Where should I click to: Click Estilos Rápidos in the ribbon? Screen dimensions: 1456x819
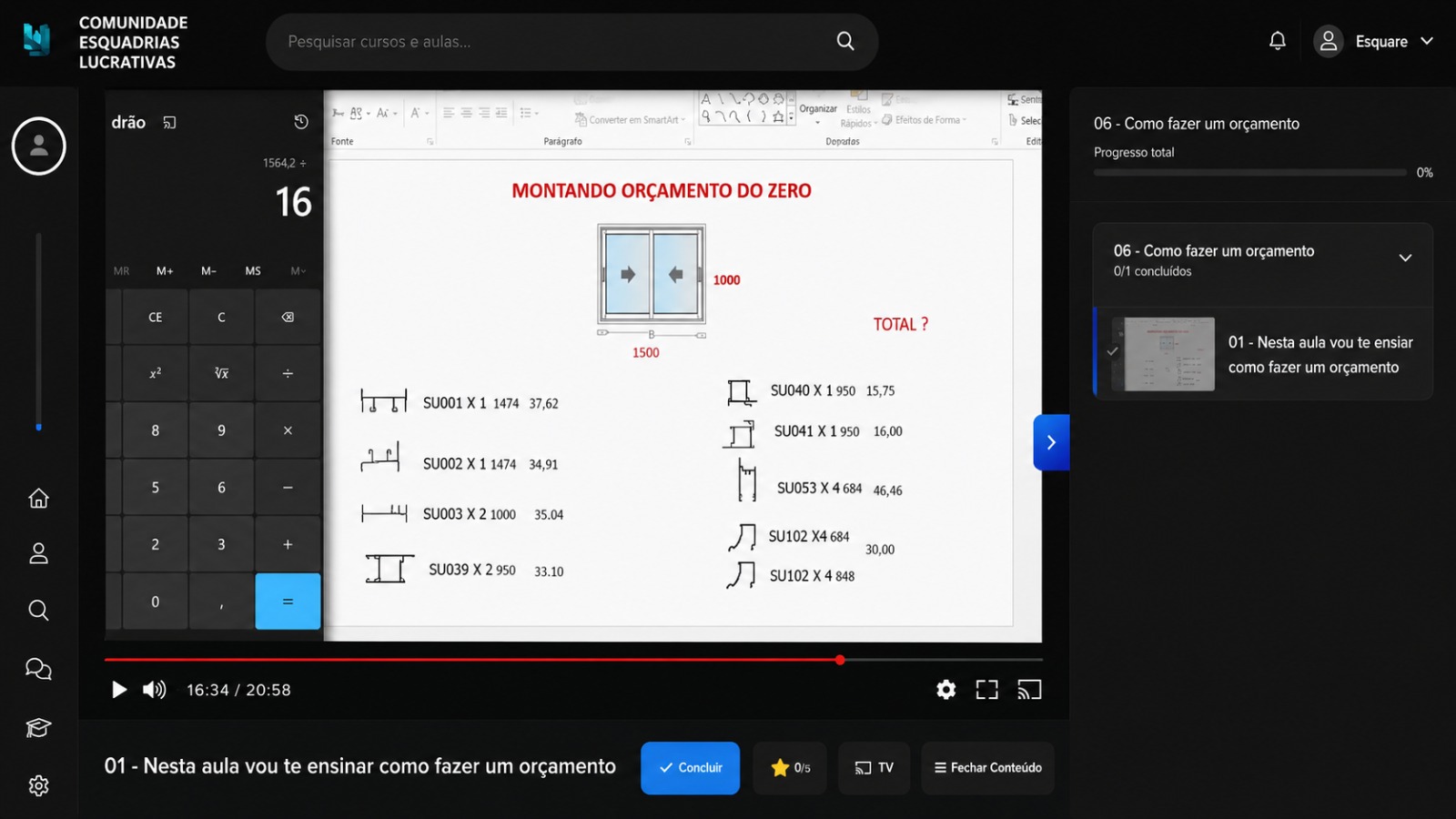coord(858,110)
